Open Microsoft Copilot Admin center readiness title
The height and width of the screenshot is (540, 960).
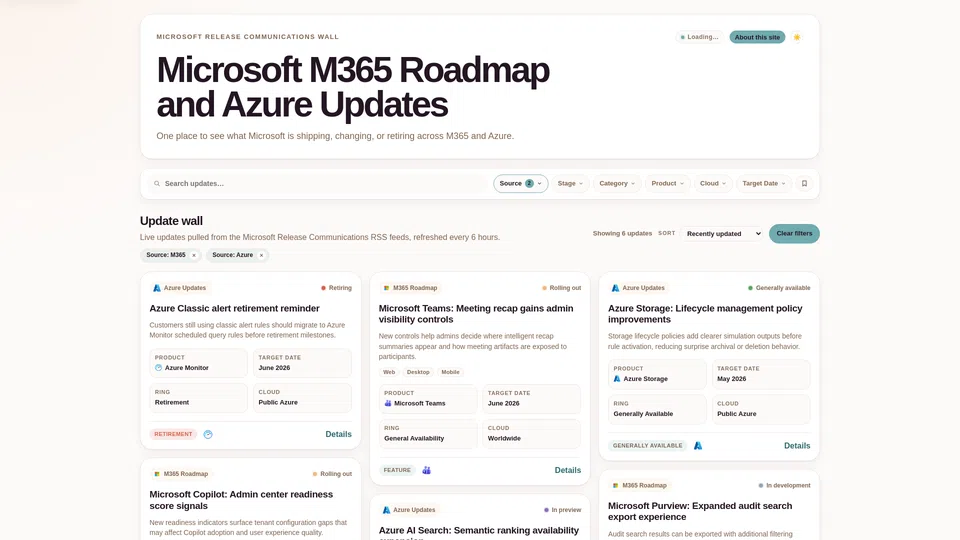tap(241, 500)
